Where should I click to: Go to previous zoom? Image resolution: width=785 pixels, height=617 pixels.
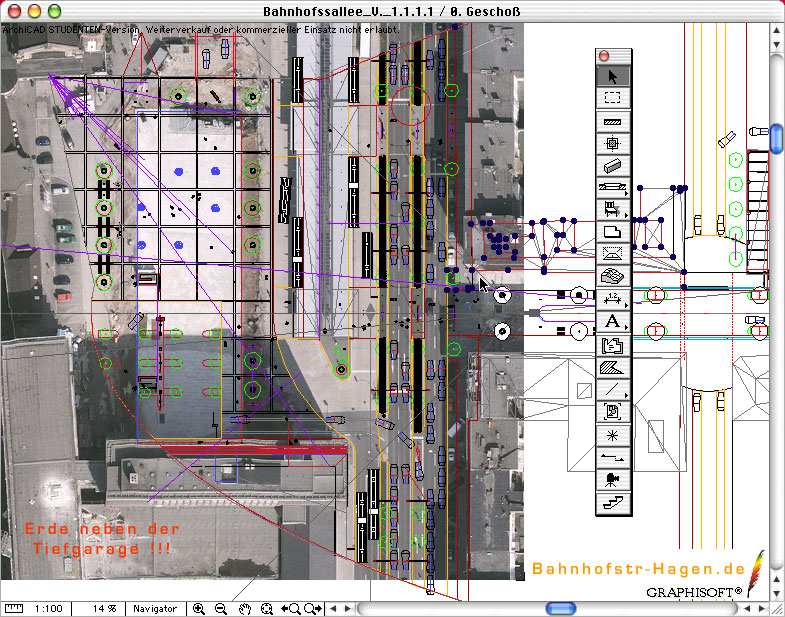[x=291, y=608]
